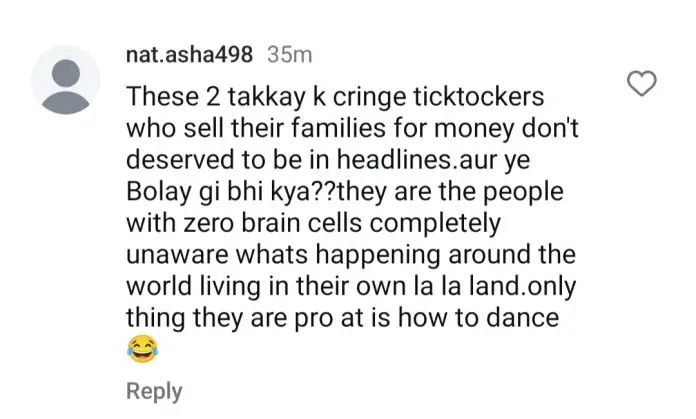Click the word "completely" in the comment

point(435,224)
